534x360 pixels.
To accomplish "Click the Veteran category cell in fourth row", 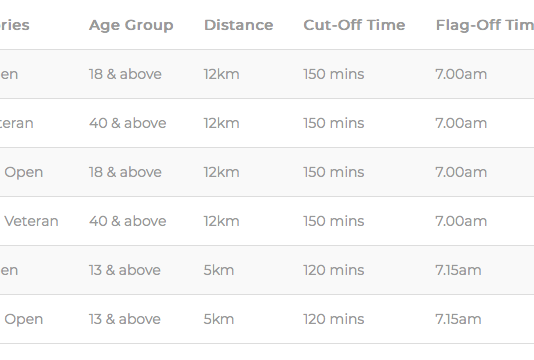I will pyautogui.click(x=29, y=221).
